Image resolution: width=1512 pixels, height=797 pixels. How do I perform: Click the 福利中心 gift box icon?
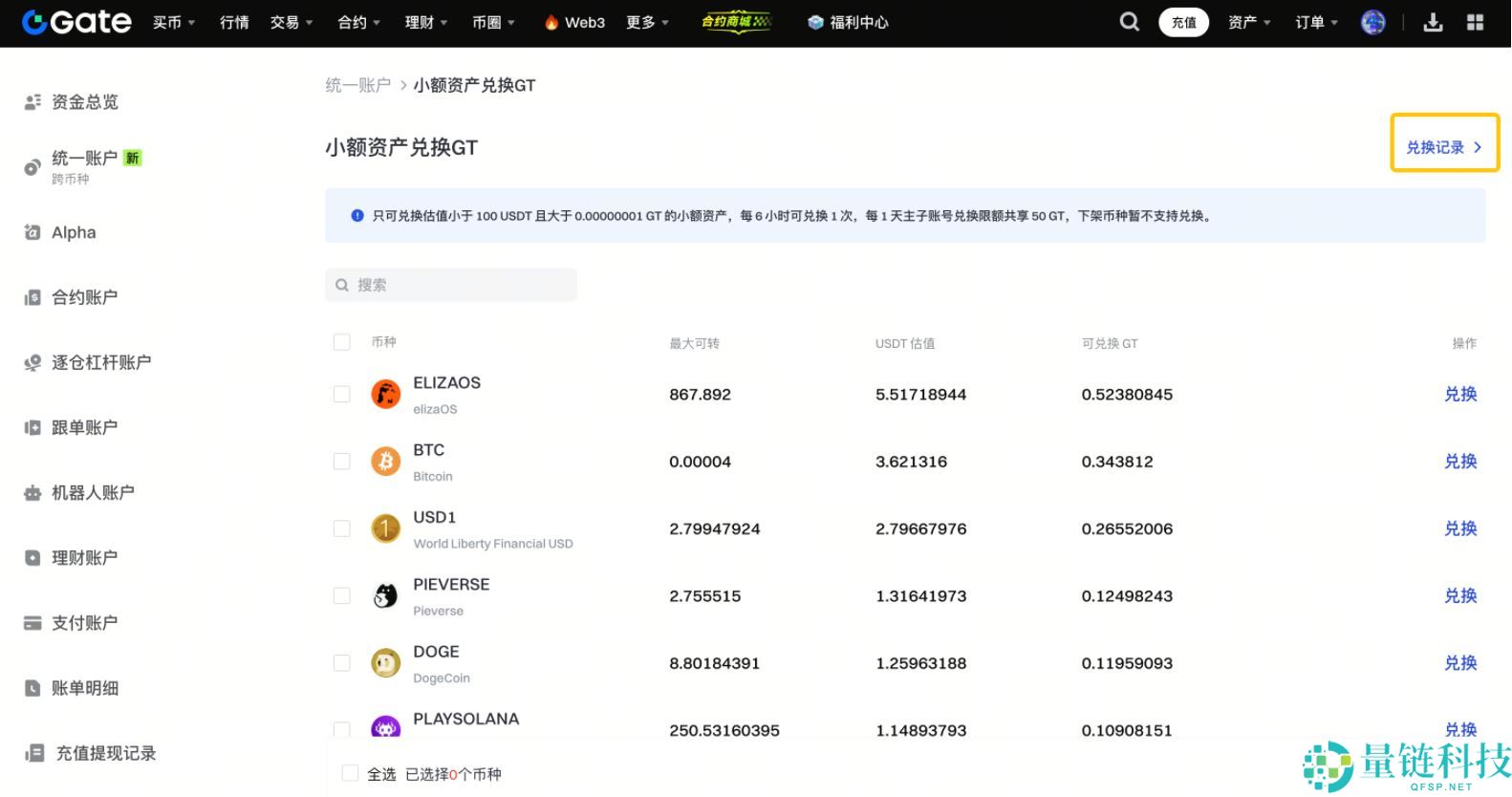[x=815, y=22]
